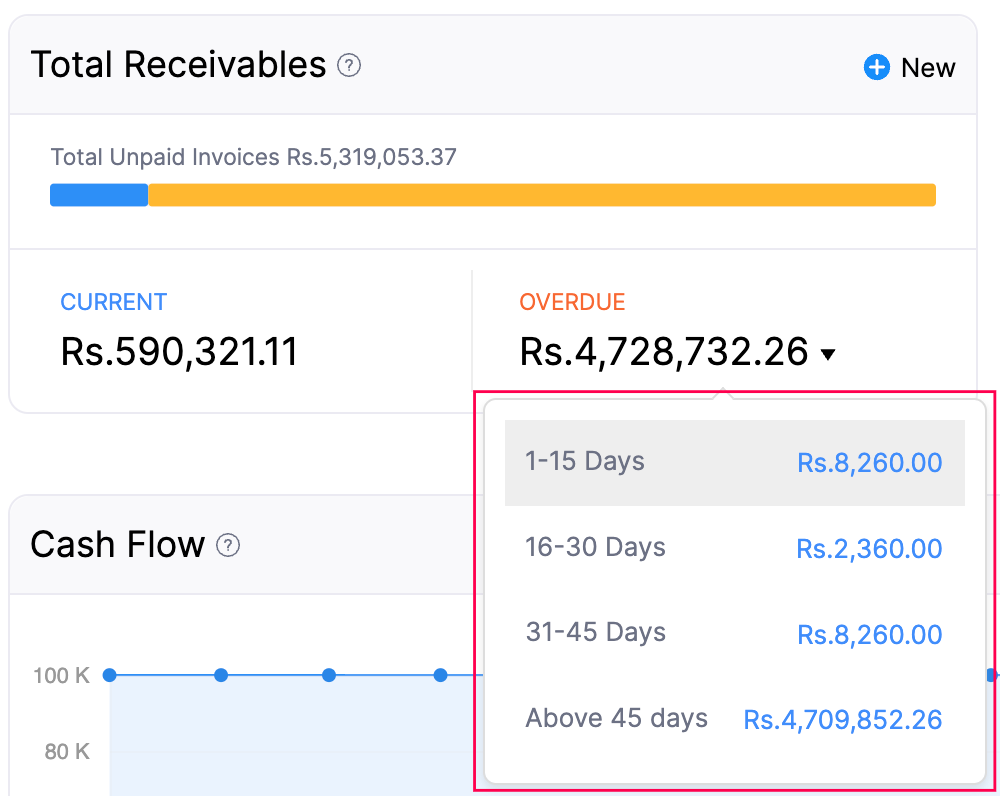Screen dimensions: 1000x796
Task: Select the CURRENT amount Rs.590,321.11
Action: click(180, 352)
